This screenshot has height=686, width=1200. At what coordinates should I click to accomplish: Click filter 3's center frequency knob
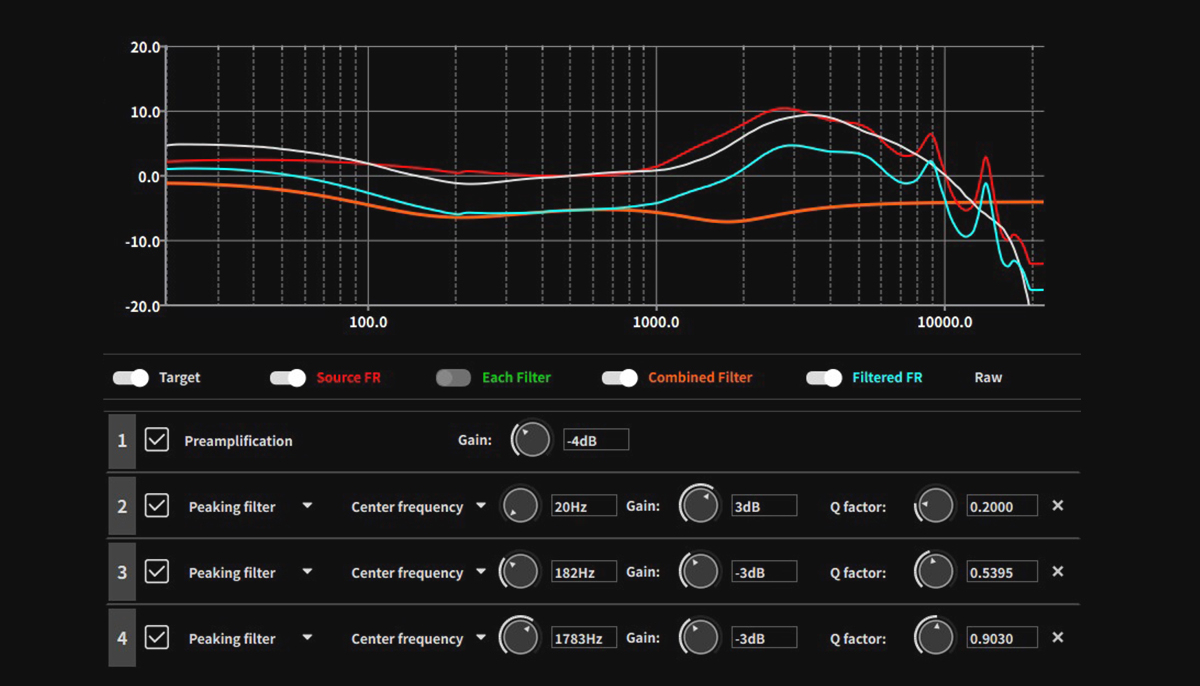[x=520, y=571]
